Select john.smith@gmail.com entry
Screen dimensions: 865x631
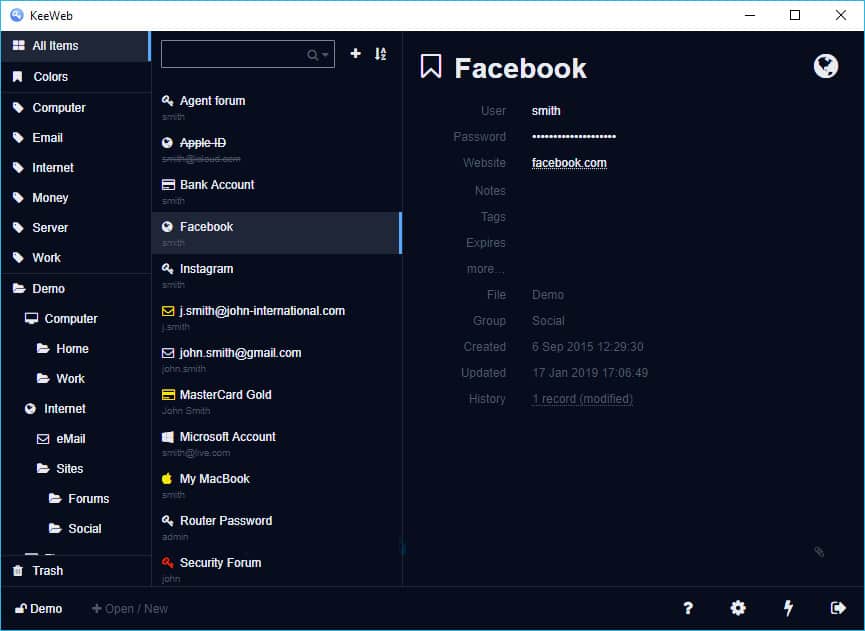click(x=276, y=359)
